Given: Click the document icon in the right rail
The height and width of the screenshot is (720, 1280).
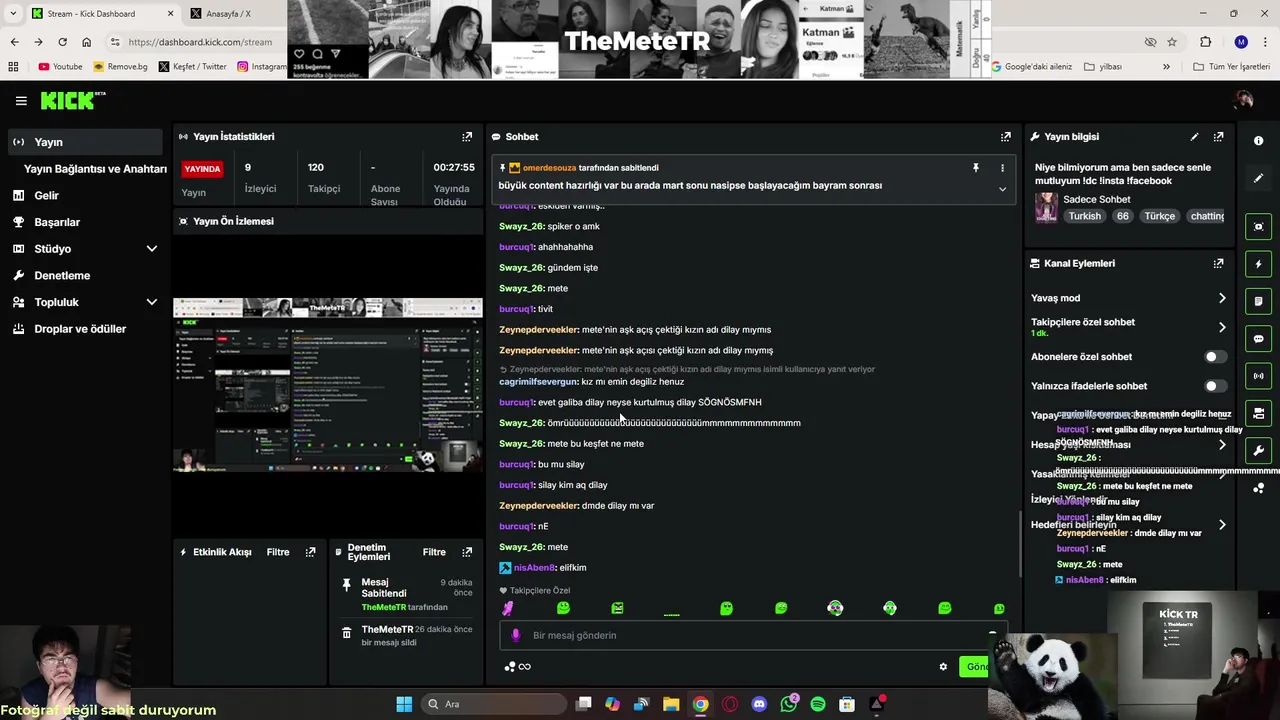Looking at the screenshot, I should (x=1259, y=301).
